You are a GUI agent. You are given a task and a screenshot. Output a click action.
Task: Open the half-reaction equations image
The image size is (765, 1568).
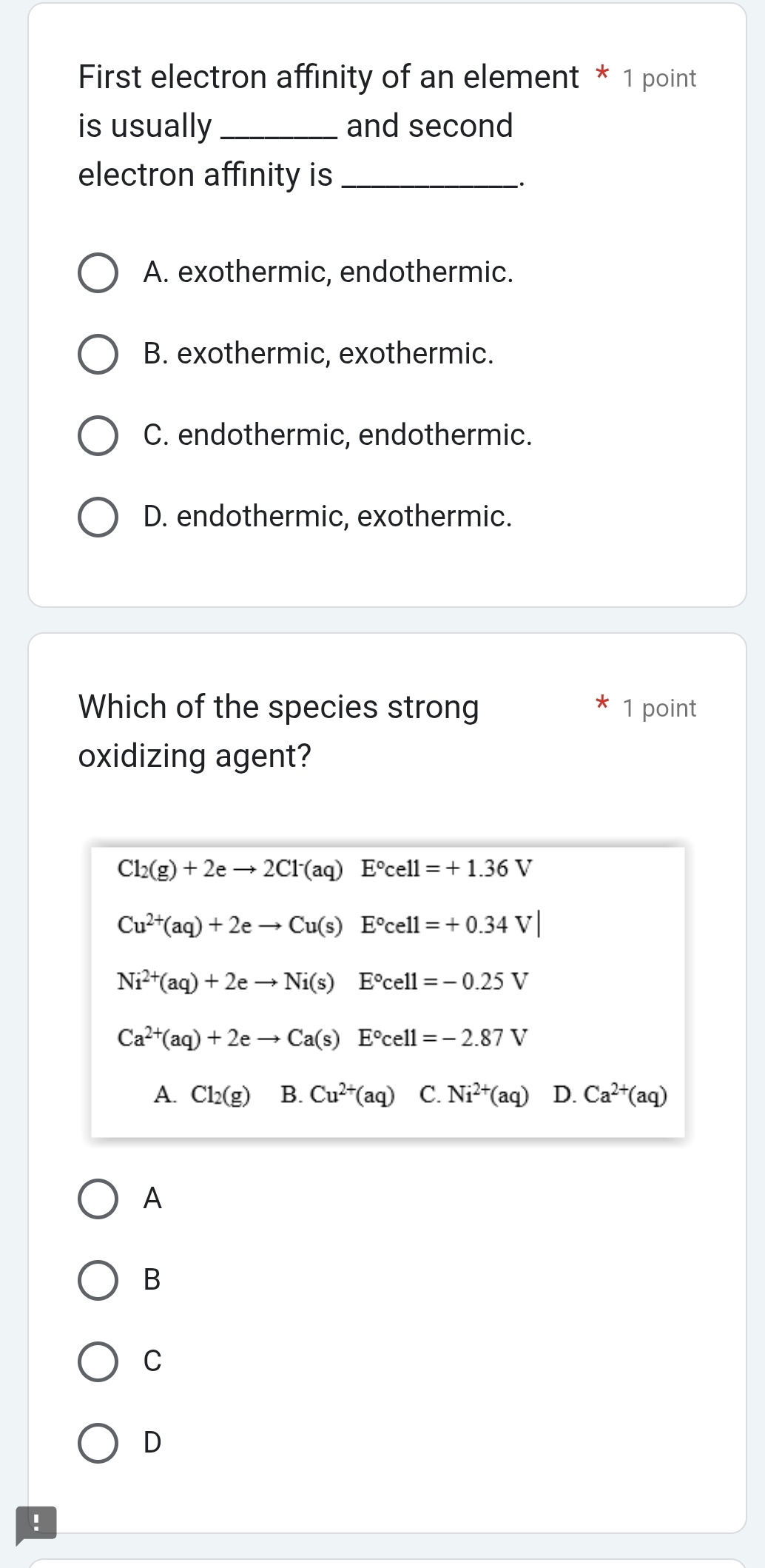[388, 992]
